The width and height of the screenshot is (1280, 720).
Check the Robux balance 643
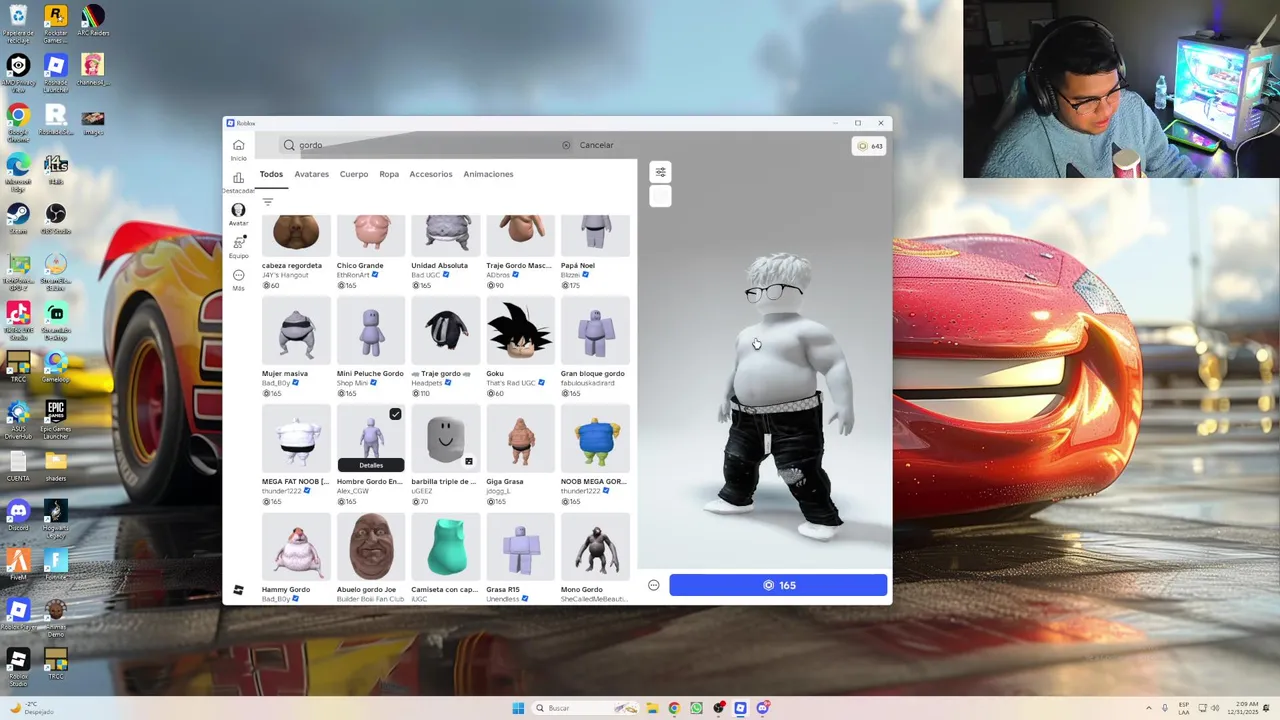[x=869, y=146]
